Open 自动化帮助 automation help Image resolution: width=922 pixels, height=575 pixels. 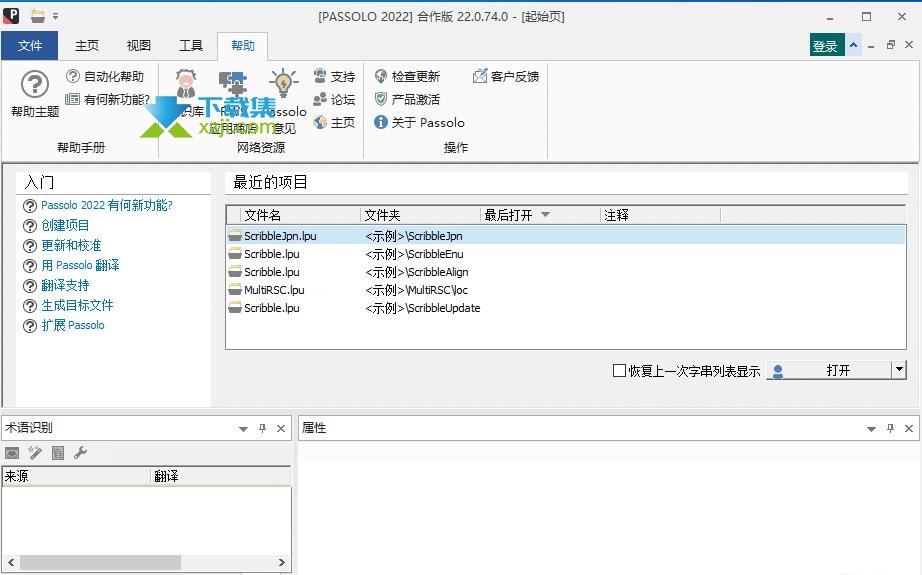[x=105, y=76]
